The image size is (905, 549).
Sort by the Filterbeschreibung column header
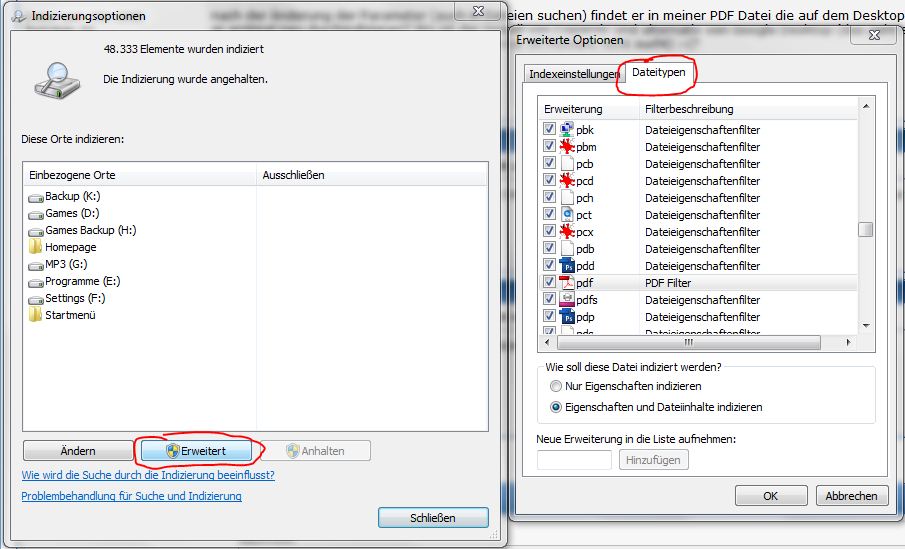point(749,109)
